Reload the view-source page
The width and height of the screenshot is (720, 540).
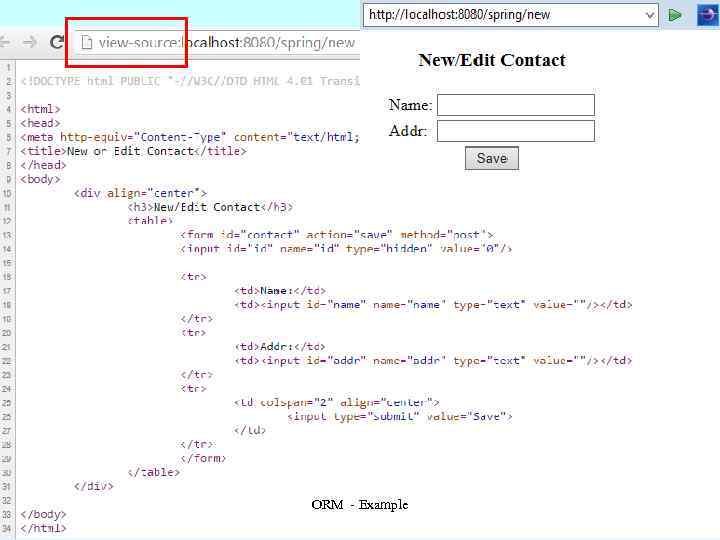tap(56, 42)
